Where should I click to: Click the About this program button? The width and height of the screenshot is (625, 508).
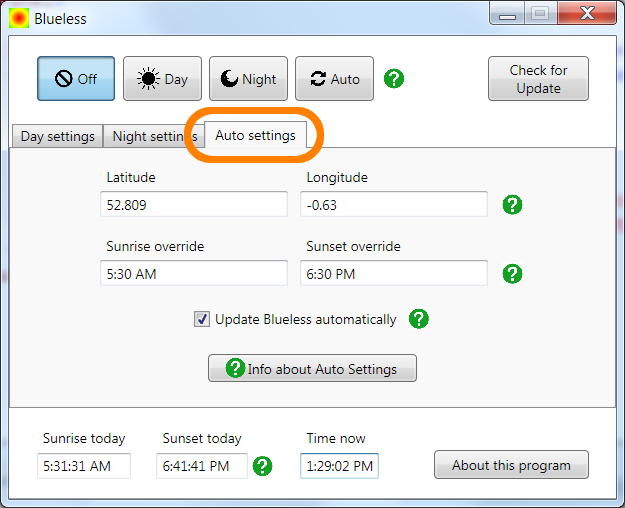pyautogui.click(x=511, y=465)
